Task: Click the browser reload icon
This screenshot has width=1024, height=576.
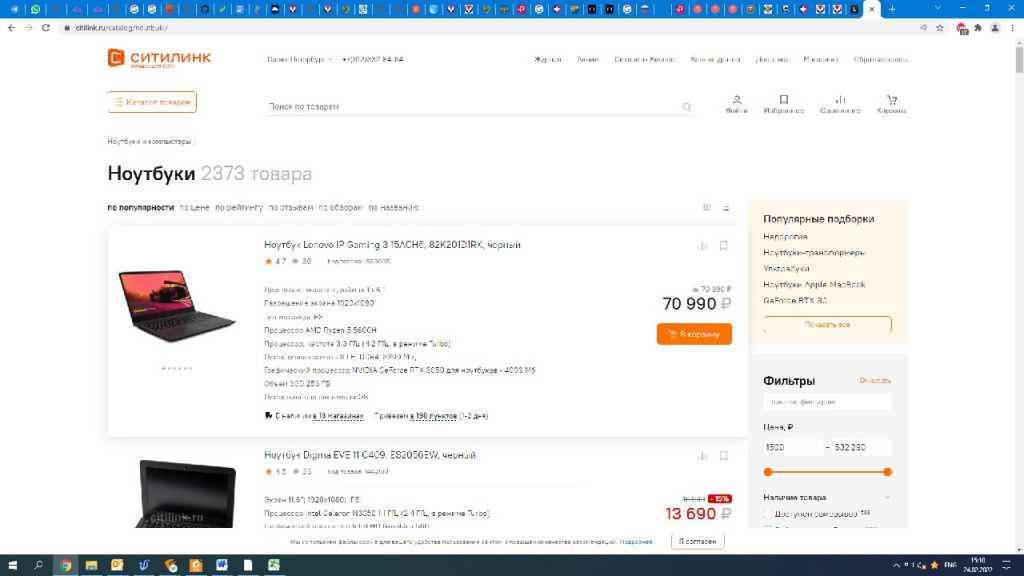Action: click(x=46, y=28)
